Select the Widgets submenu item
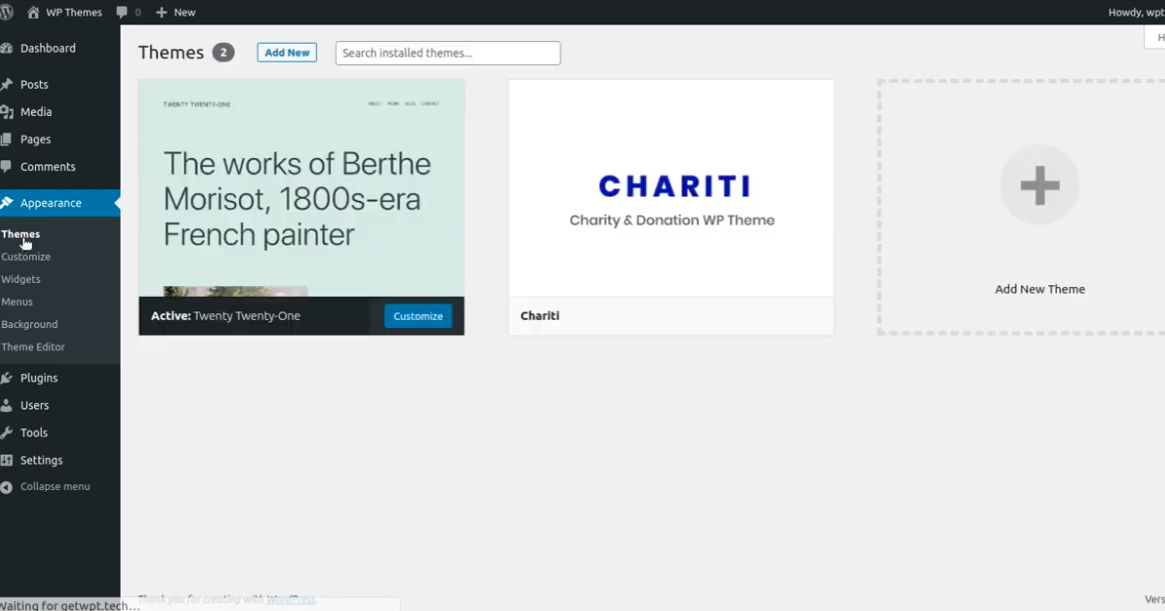This screenshot has width=1165, height=611. tap(21, 279)
